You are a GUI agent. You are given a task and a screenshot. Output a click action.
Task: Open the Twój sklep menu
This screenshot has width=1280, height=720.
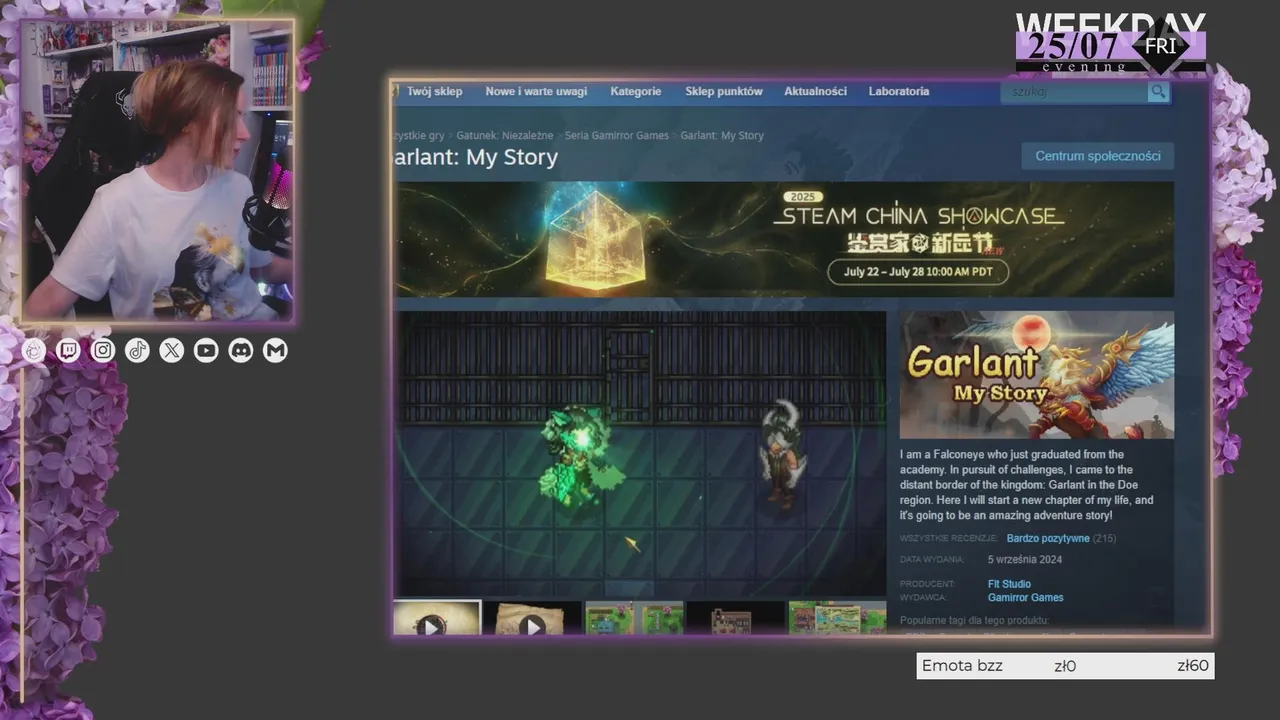pos(434,91)
